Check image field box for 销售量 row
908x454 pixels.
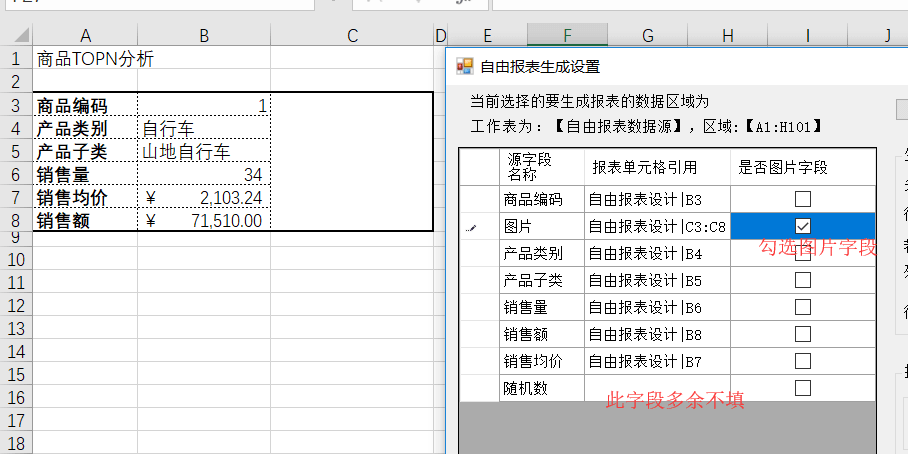(x=803, y=307)
